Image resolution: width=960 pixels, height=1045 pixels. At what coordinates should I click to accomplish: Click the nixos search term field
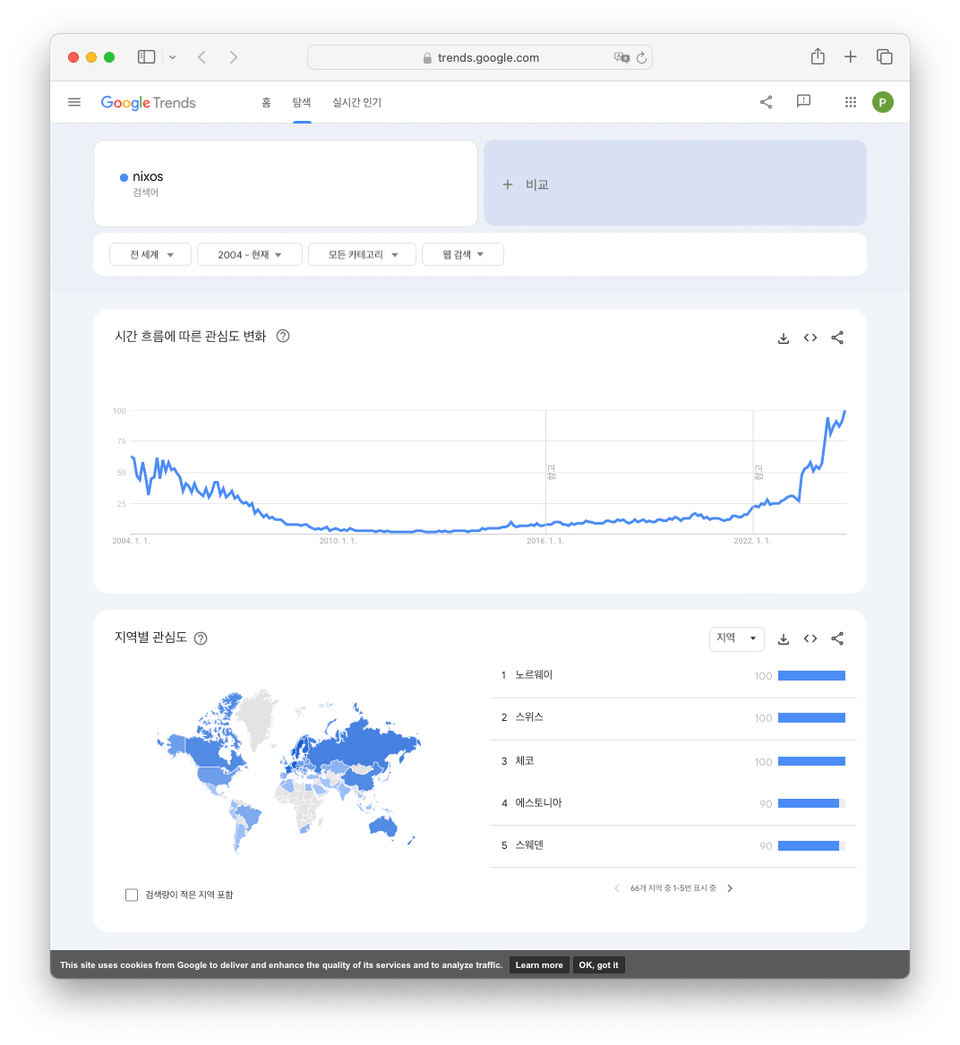click(x=285, y=183)
